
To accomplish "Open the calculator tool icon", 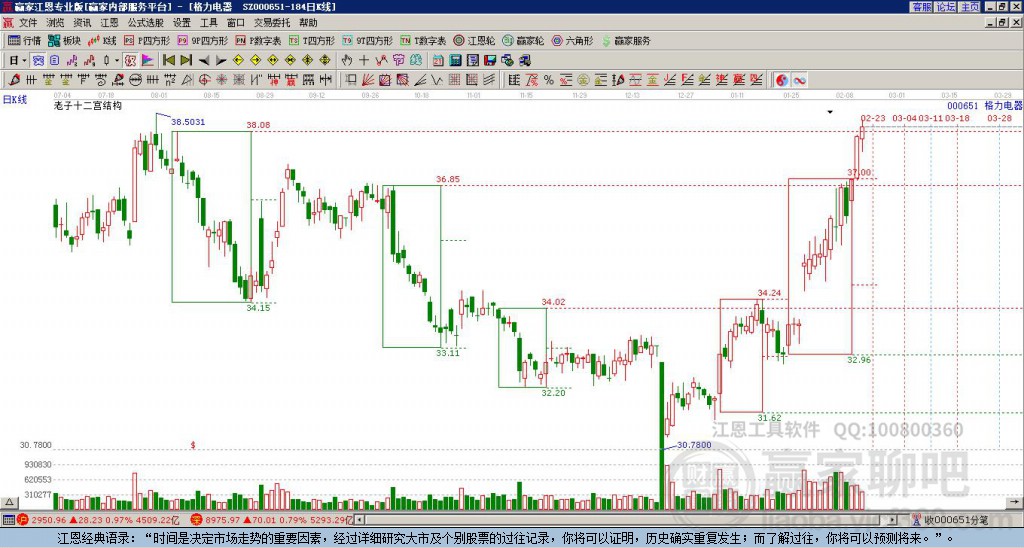I will tap(455, 61).
